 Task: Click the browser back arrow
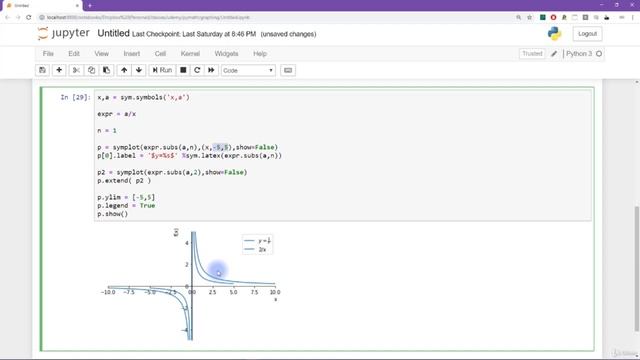pyautogui.click(x=8, y=17)
